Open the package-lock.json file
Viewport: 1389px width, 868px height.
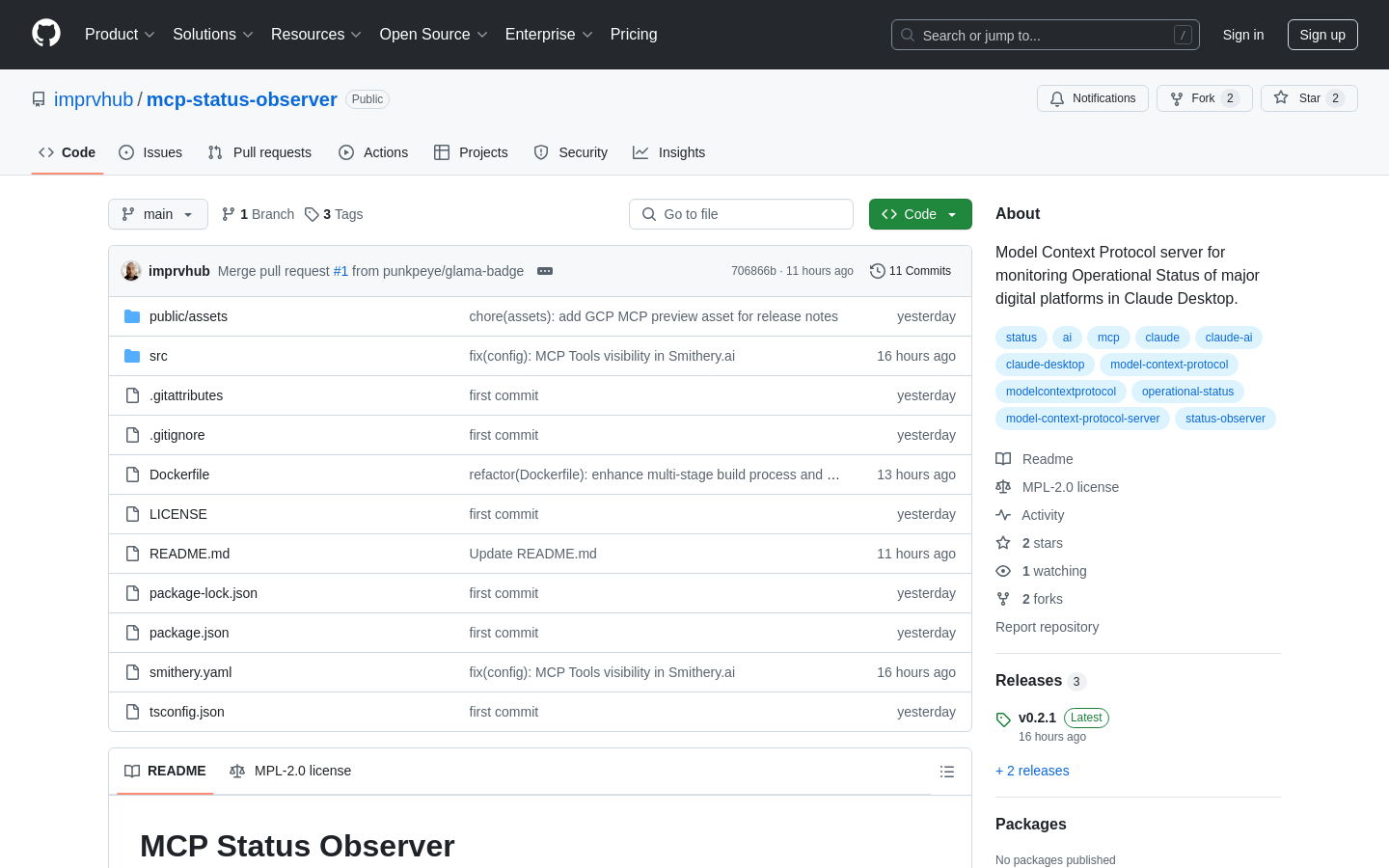coord(204,593)
